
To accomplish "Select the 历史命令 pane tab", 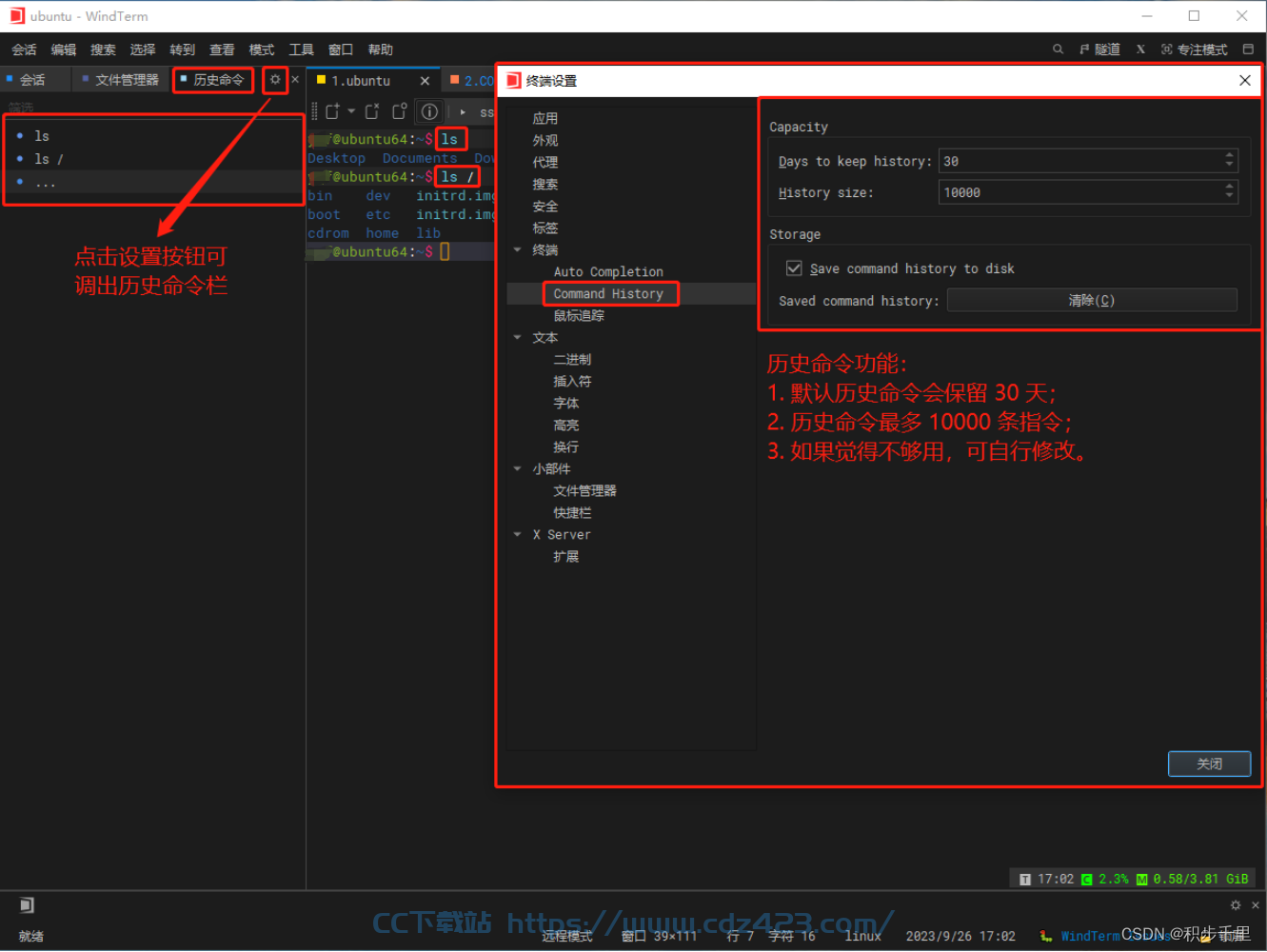I will point(213,80).
